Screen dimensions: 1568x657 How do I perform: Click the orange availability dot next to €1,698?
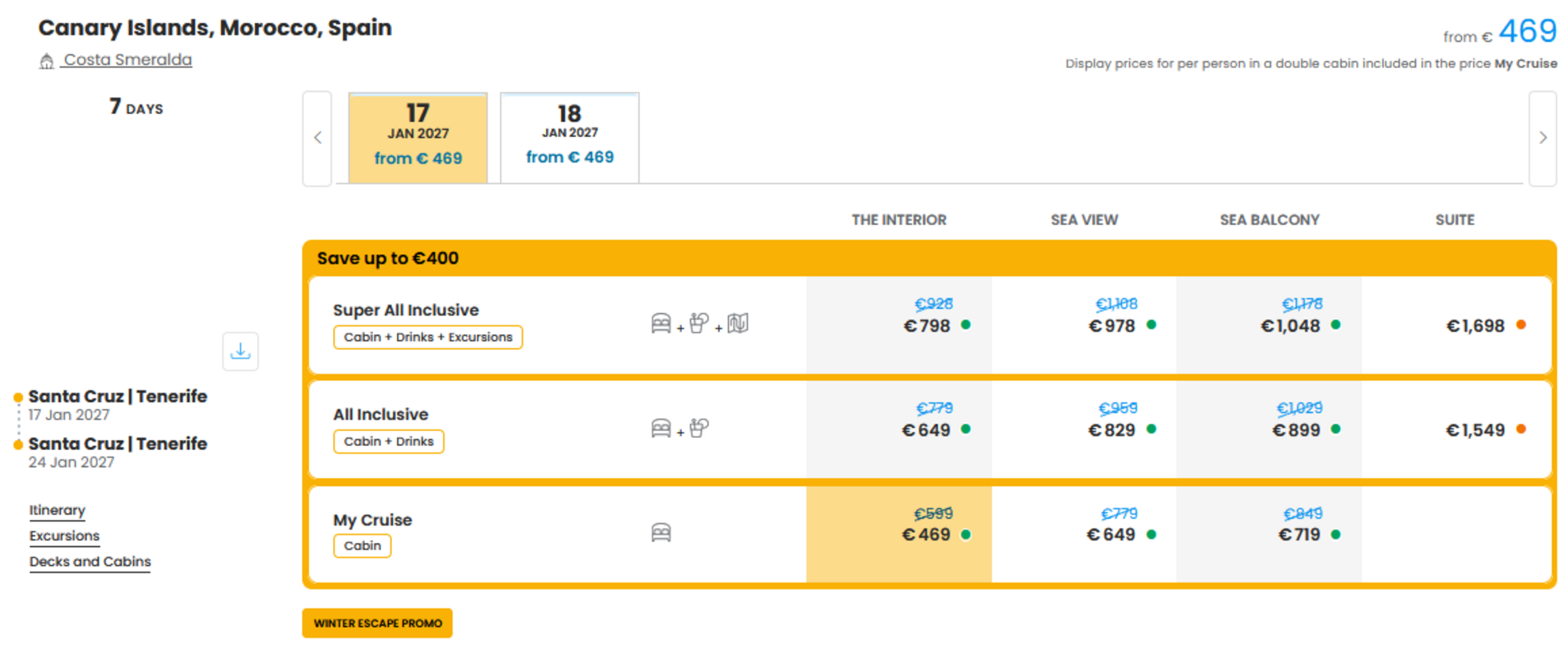click(x=1520, y=325)
